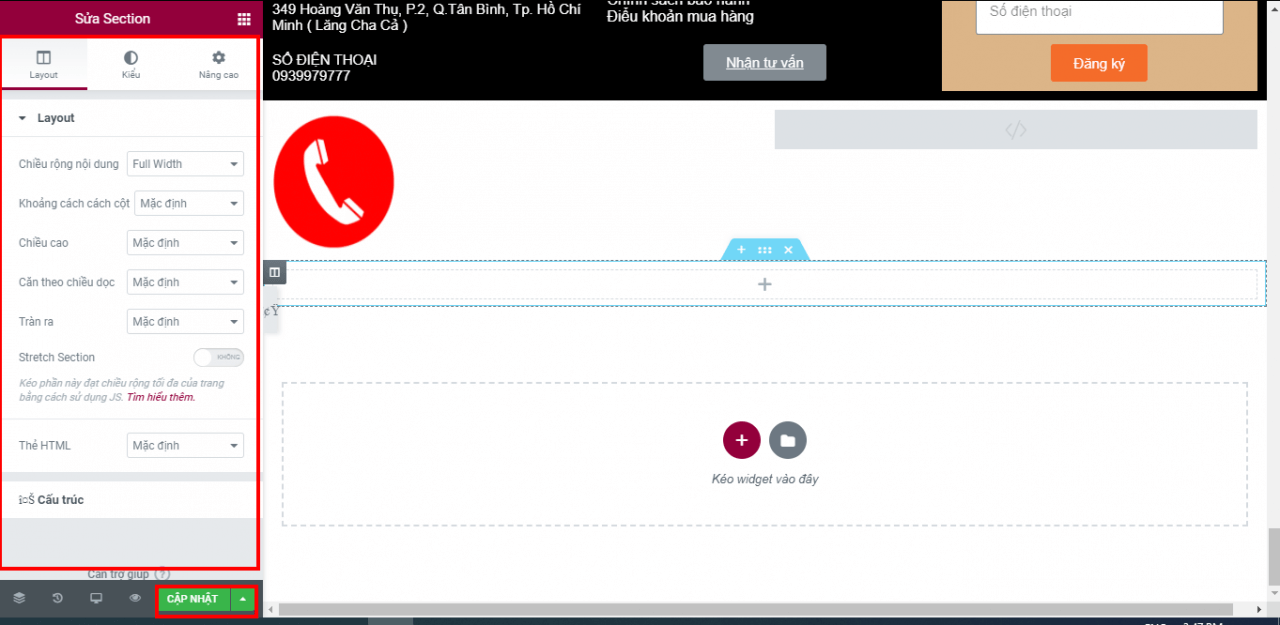
Task: Click the column edit handle icon
Action: click(275, 272)
